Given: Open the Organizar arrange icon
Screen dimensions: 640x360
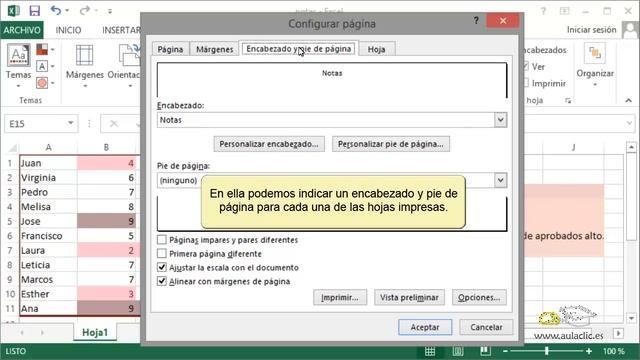Looking at the screenshot, I should [595, 54].
